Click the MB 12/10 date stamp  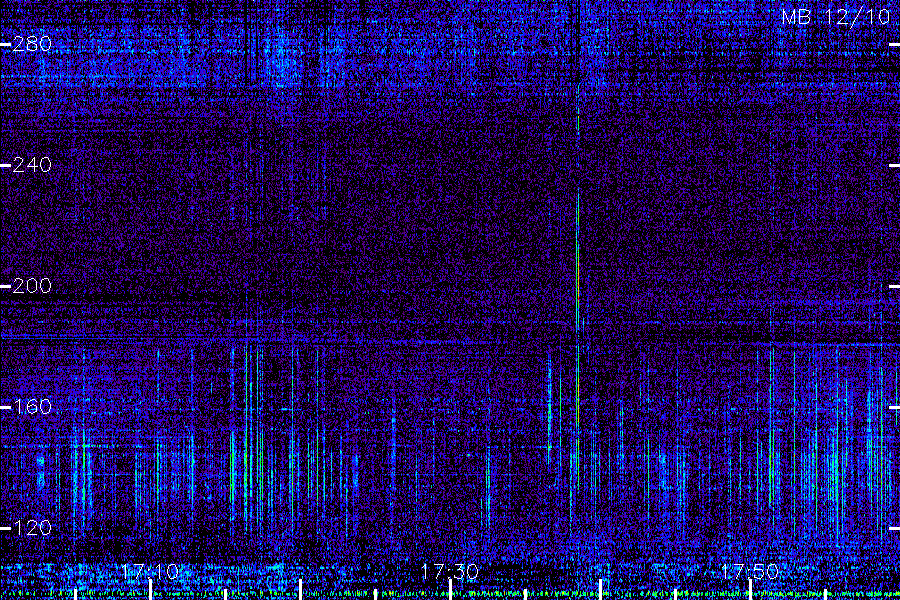836,17
